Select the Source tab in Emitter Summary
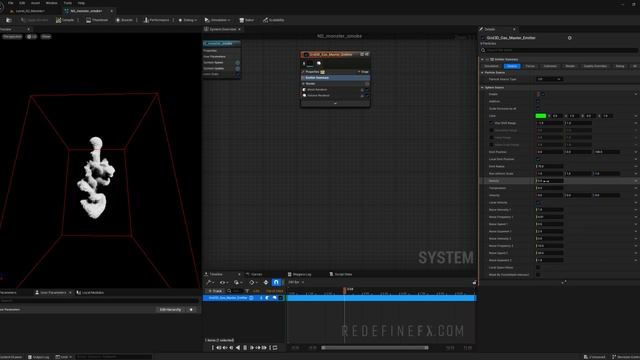The image size is (640, 360). (x=512, y=66)
